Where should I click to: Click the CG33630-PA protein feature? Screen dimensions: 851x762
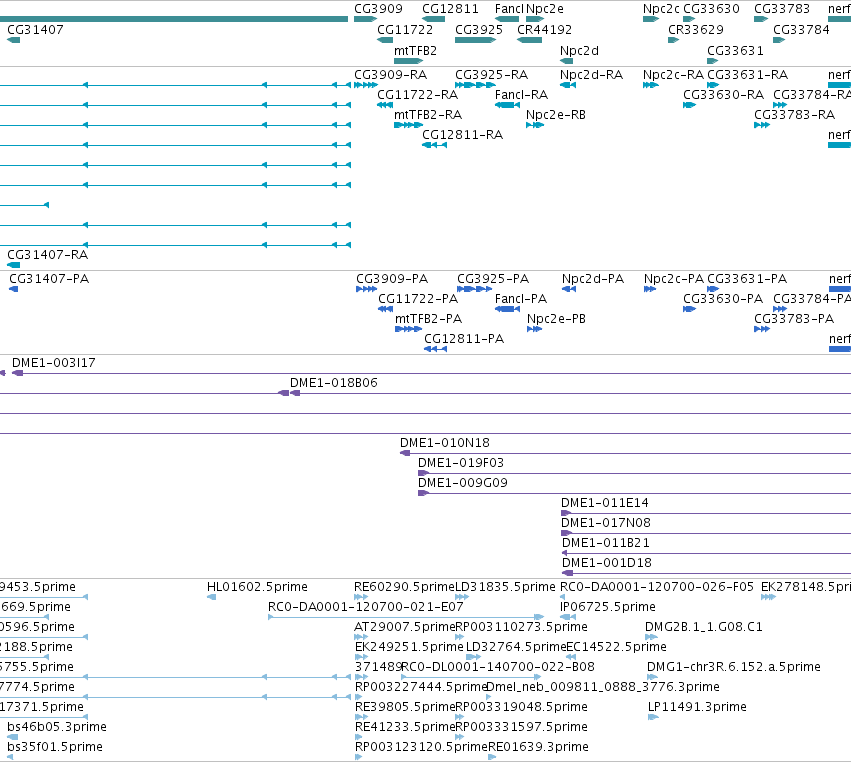pyautogui.click(x=689, y=309)
